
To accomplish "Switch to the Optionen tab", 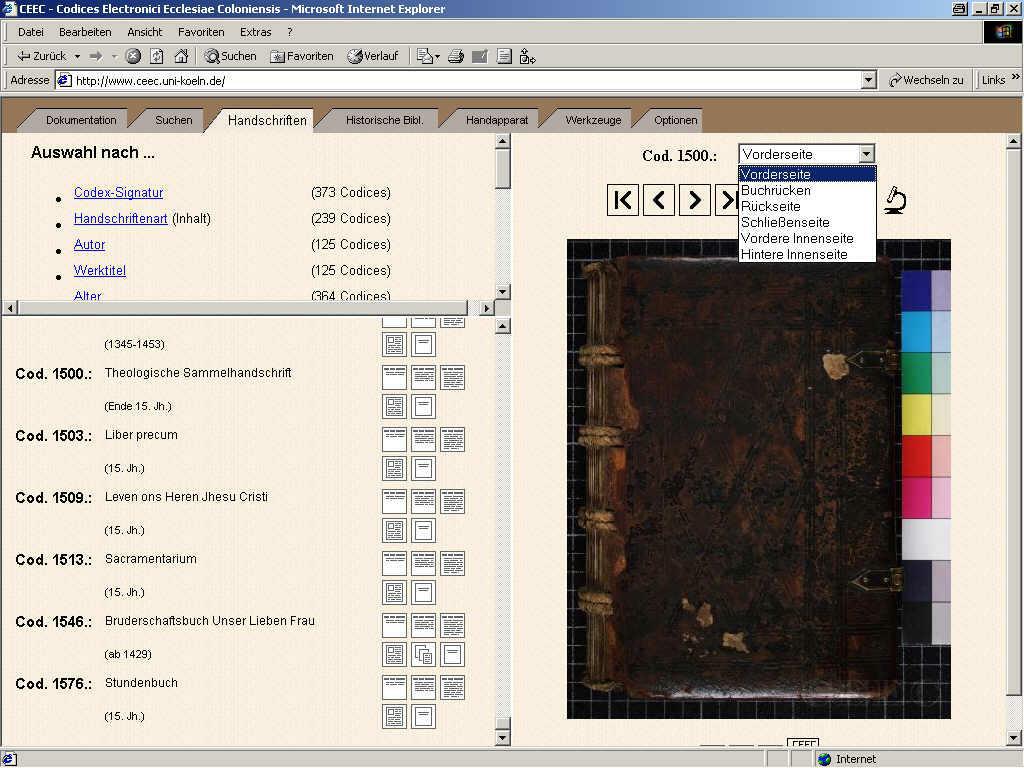I will (x=675, y=120).
